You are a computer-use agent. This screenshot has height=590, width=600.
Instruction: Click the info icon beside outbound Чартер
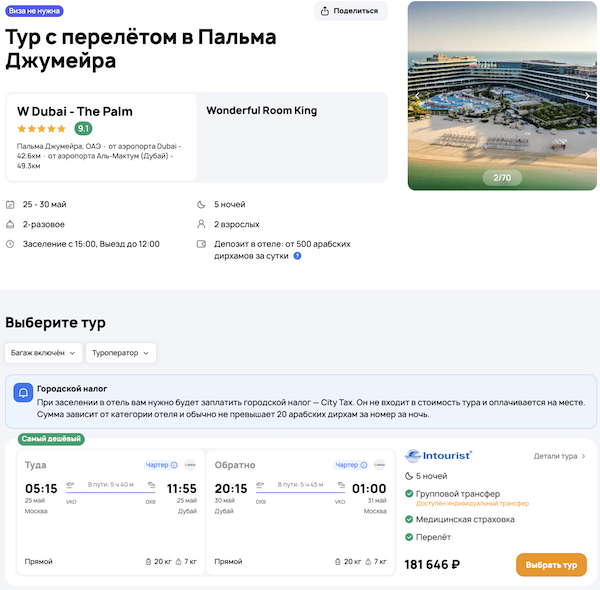click(174, 465)
